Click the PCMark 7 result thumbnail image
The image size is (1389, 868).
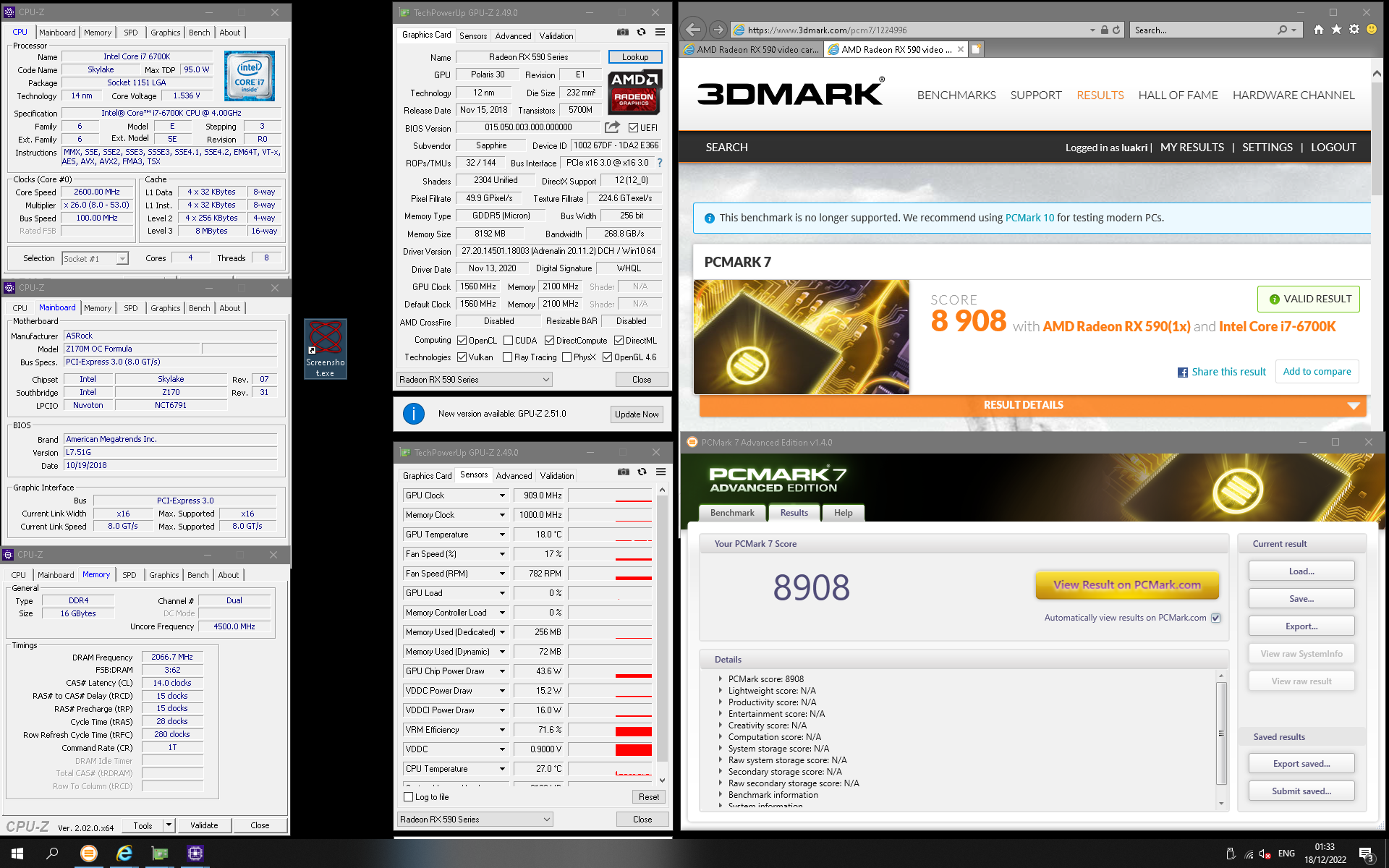pos(801,337)
